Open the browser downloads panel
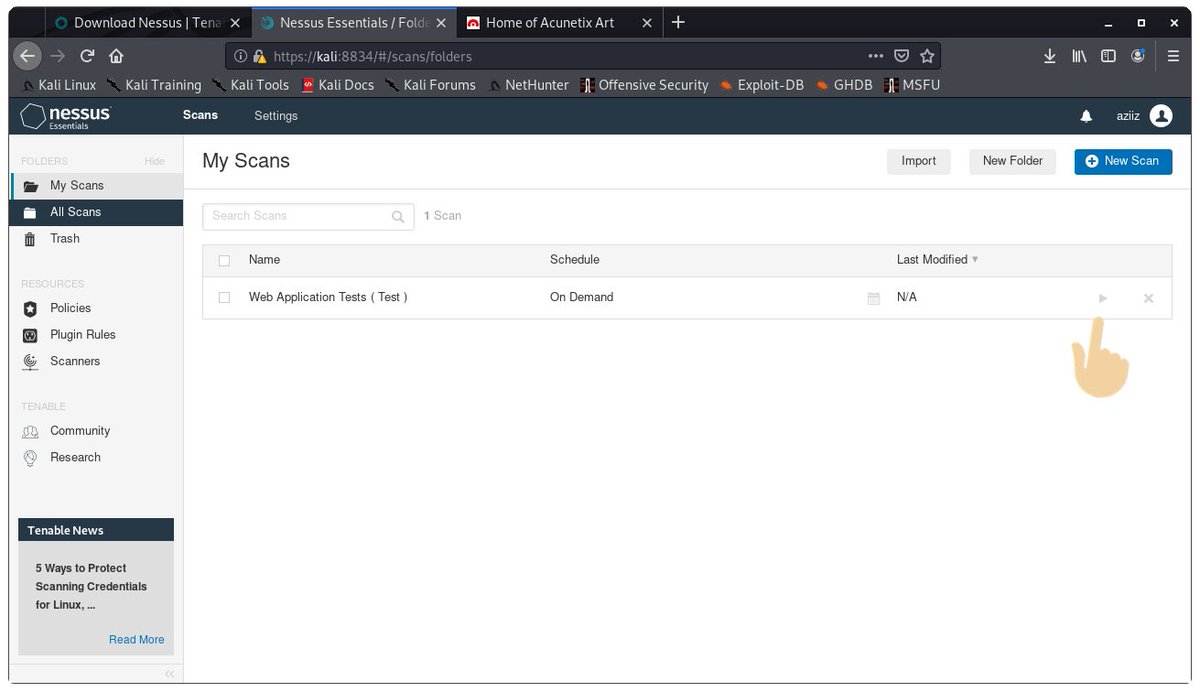The width and height of the screenshot is (1200, 692). coord(1049,56)
